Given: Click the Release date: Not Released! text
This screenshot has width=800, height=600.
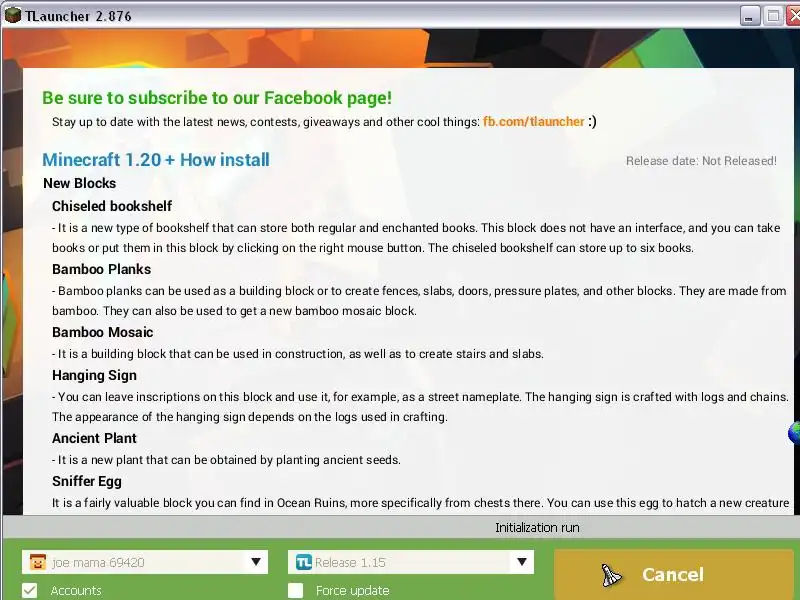Looking at the screenshot, I should pyautogui.click(x=701, y=161).
